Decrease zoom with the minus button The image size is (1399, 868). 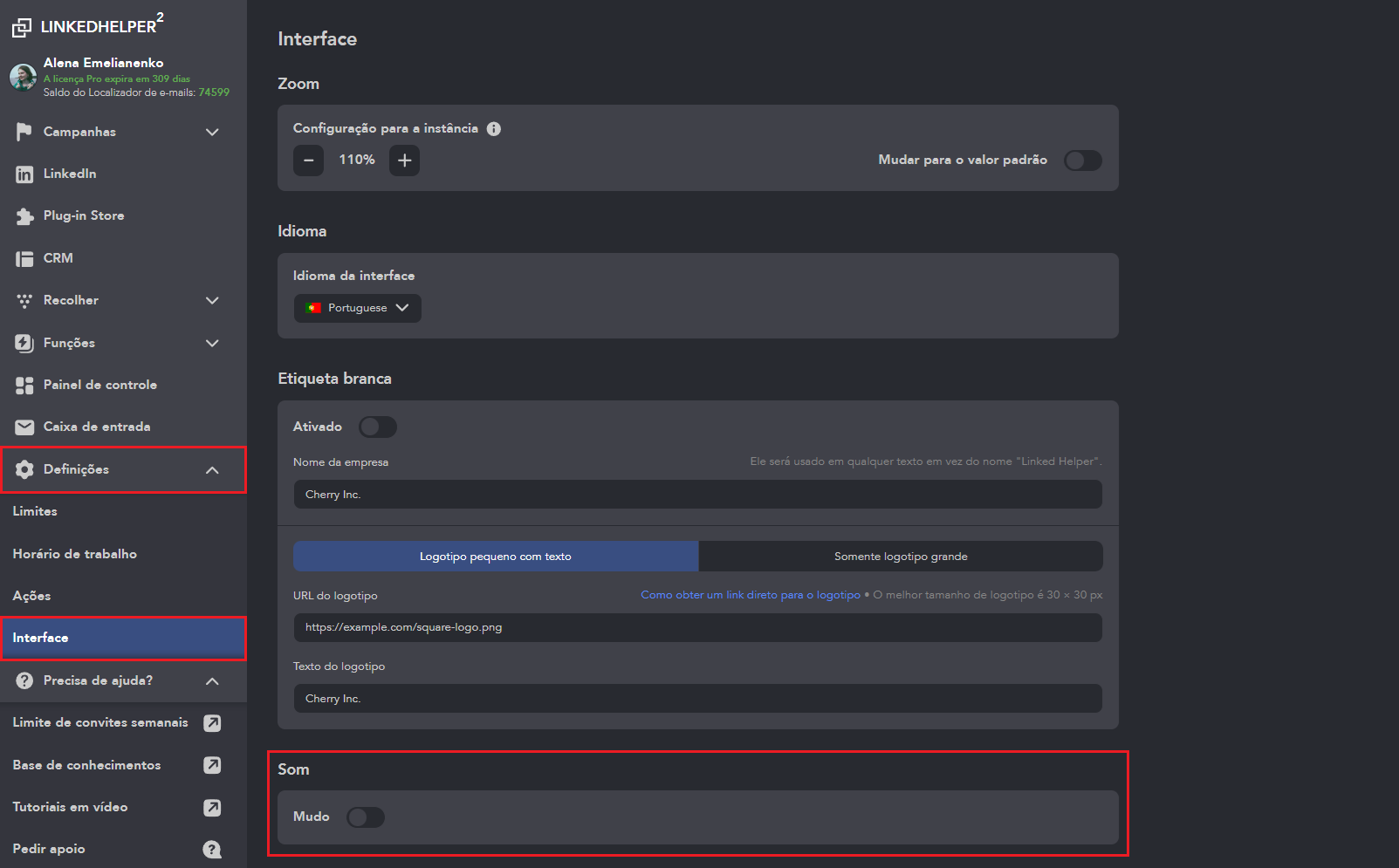pos(308,161)
